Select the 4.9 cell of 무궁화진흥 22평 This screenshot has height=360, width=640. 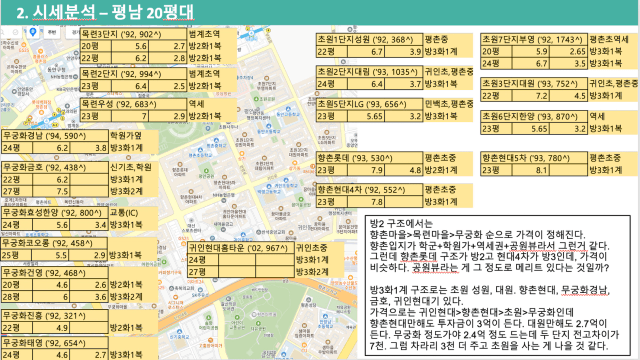tap(51, 328)
